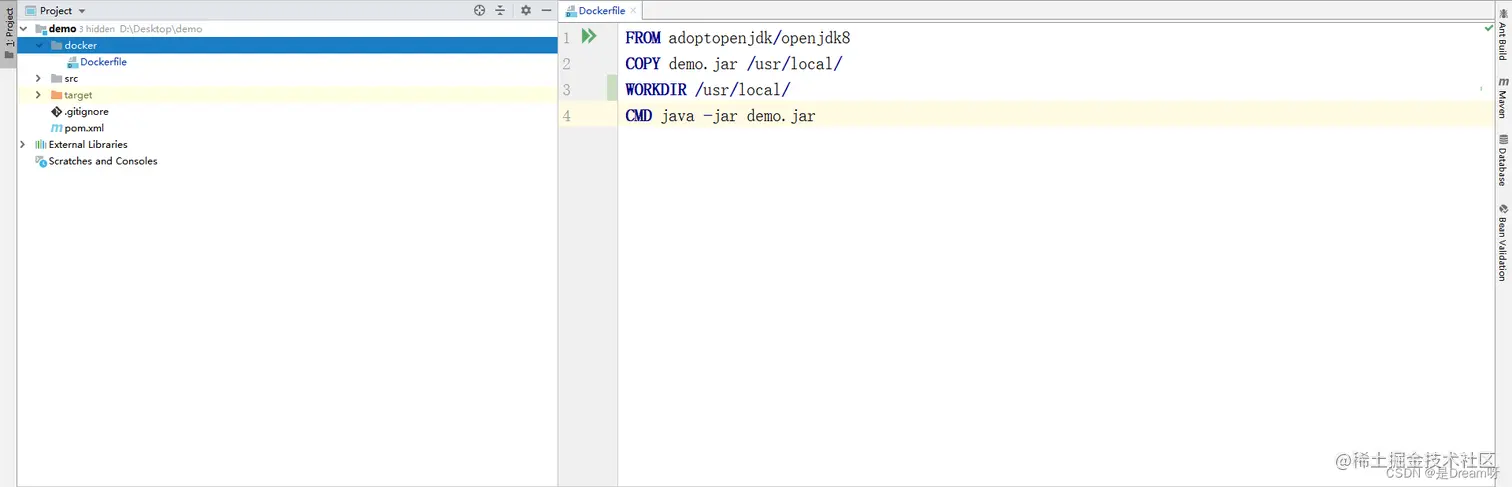Viewport: 1512px width, 487px height.
Task: Open the Bean Validation tool window
Action: point(1502,244)
